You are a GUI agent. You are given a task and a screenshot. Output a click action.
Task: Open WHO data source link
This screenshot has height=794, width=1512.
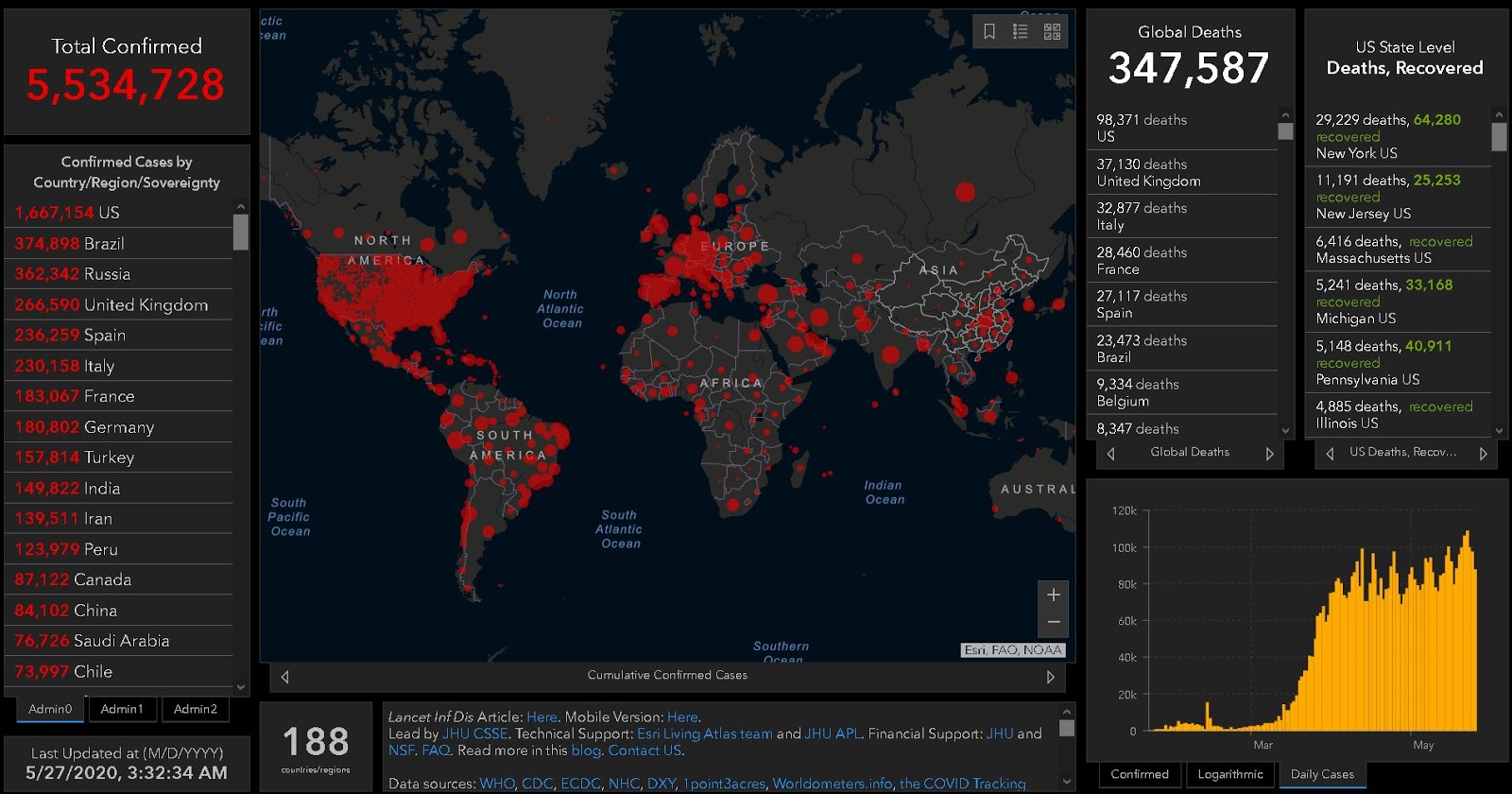pos(497,784)
